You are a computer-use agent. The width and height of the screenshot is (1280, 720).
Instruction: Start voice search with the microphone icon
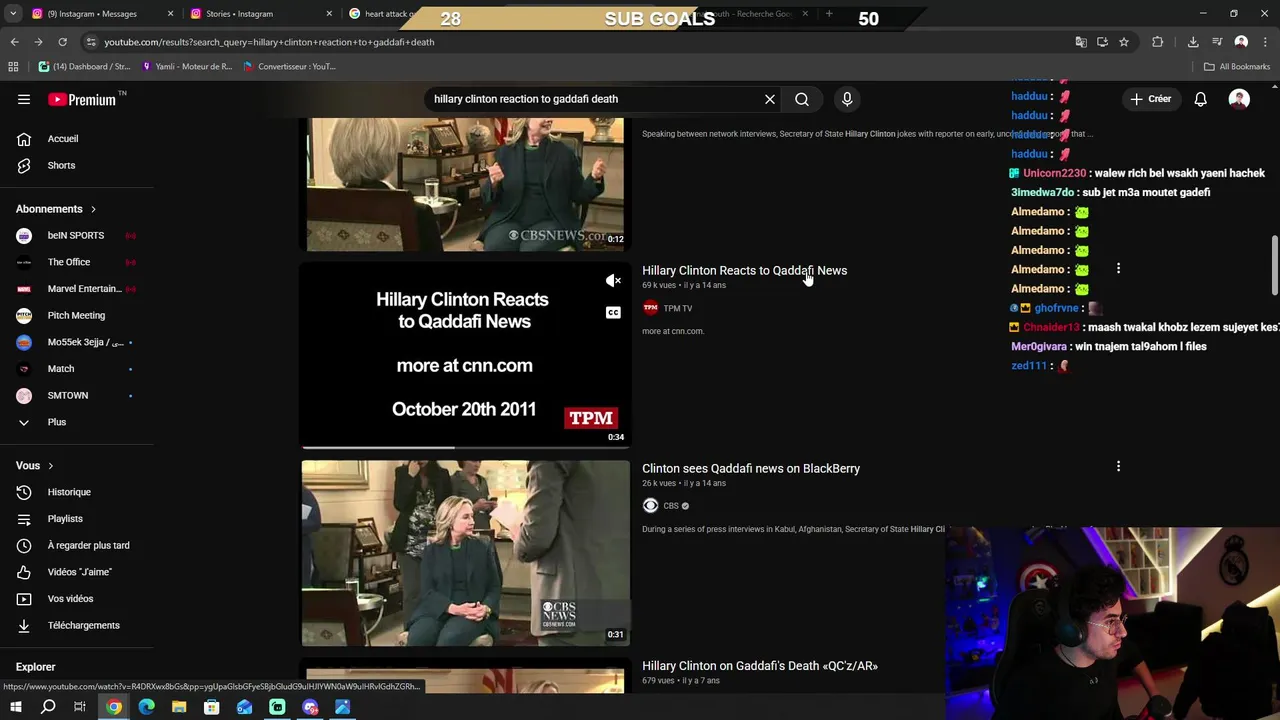847,99
